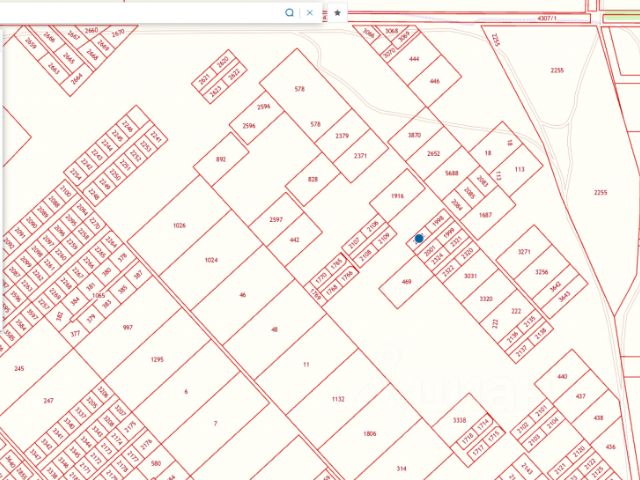Select parcel label 48
The image size is (640, 480).
coord(275,329)
